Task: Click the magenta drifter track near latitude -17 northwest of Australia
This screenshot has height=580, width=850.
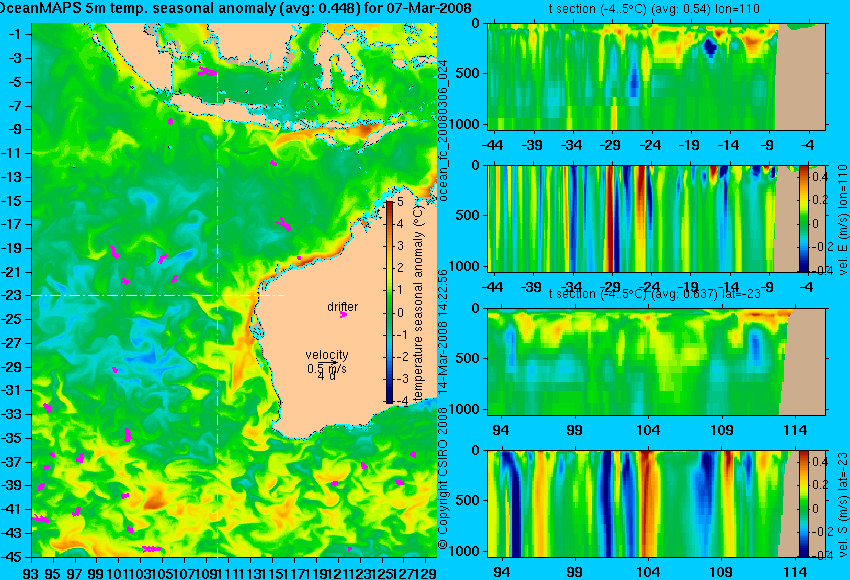Action: coord(283,224)
